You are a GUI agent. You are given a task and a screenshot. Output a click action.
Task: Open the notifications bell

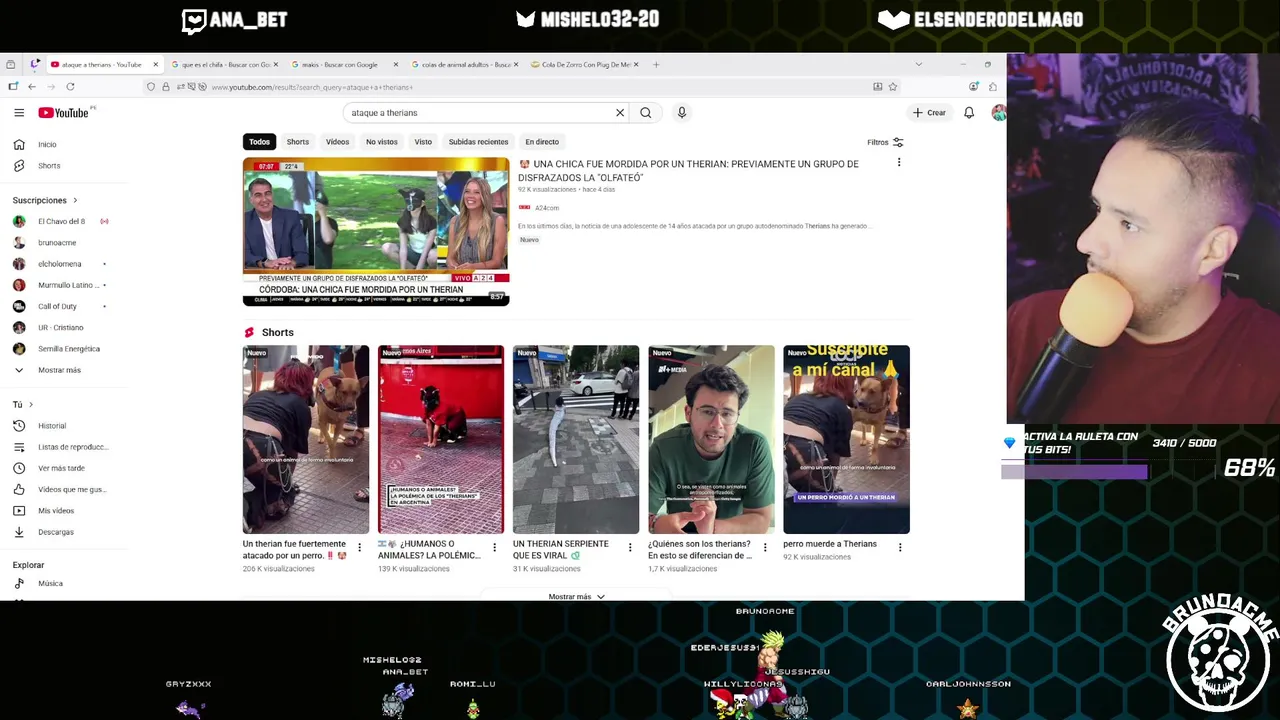click(969, 113)
